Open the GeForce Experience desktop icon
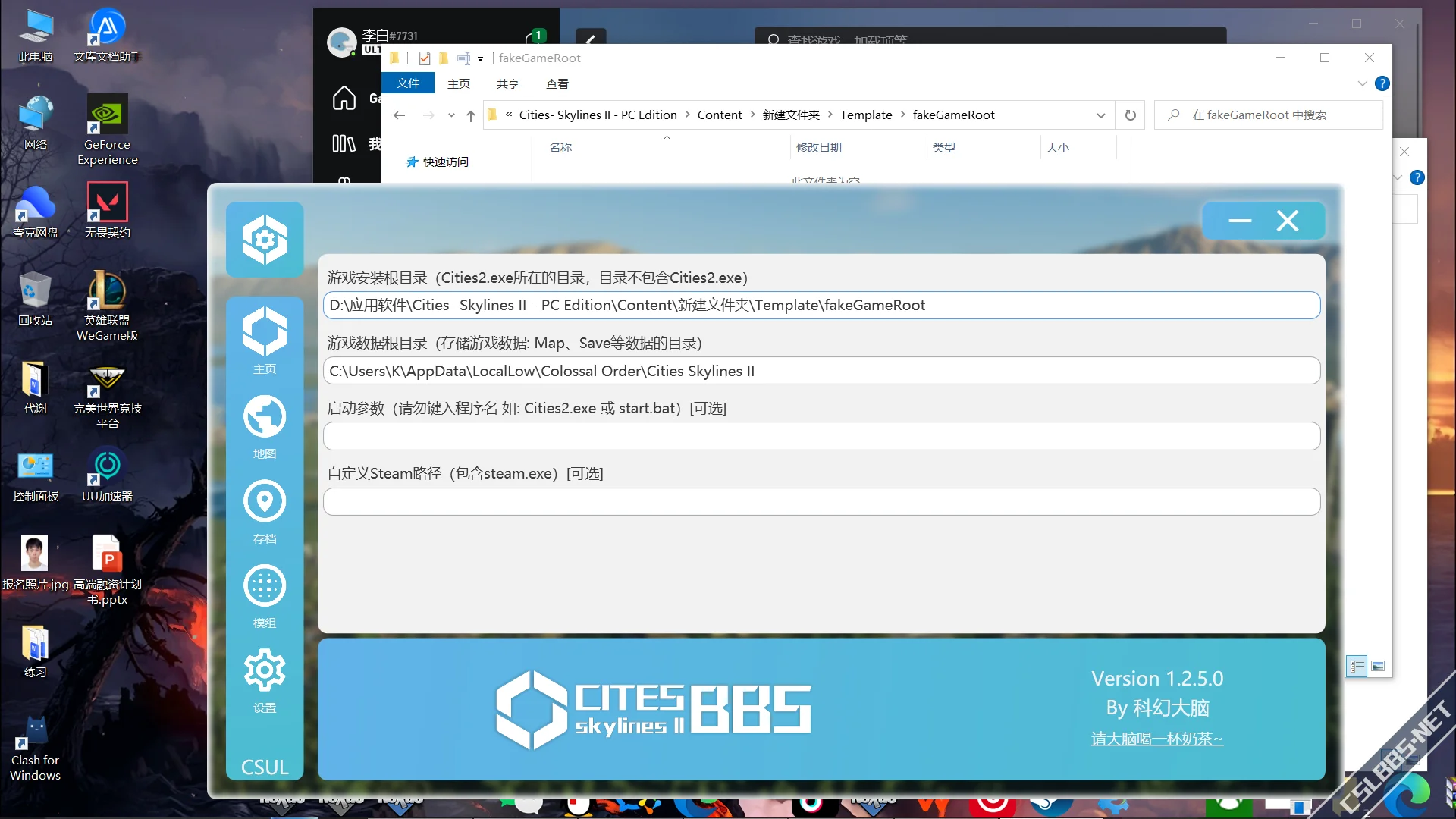 [x=107, y=130]
